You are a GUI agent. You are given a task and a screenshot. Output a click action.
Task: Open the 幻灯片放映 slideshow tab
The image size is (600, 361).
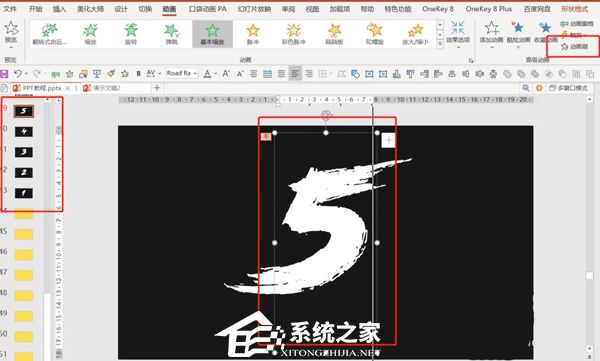[x=254, y=8]
